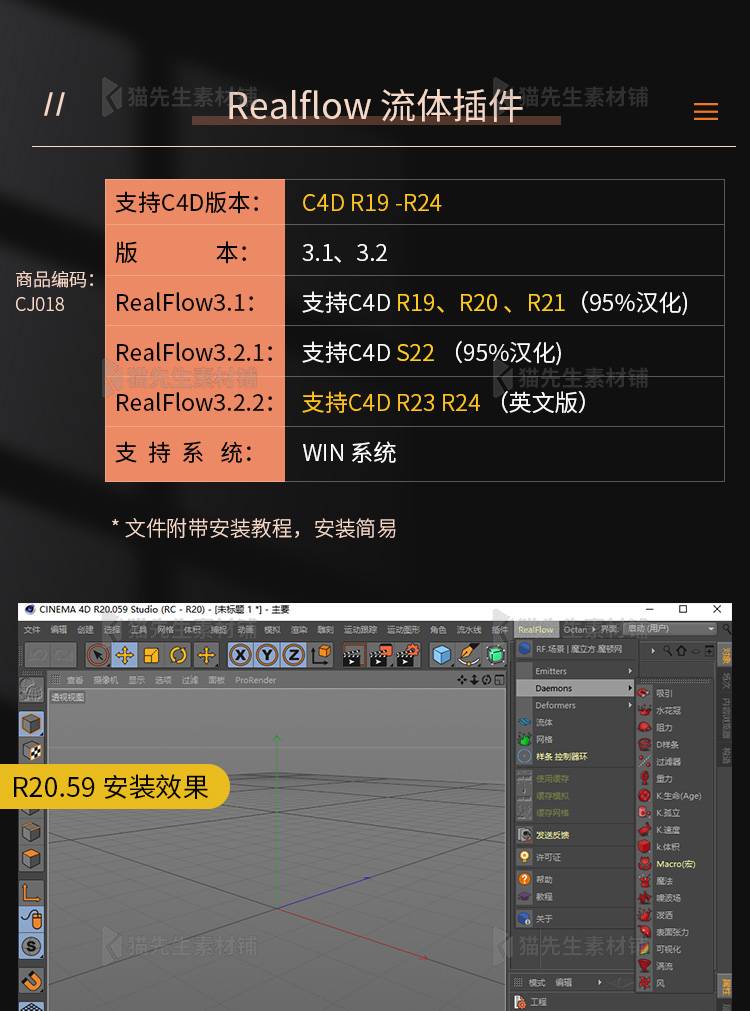750x1011 pixels.
Task: Choose 流体 in RealFlow menu
Action: (x=576, y=722)
